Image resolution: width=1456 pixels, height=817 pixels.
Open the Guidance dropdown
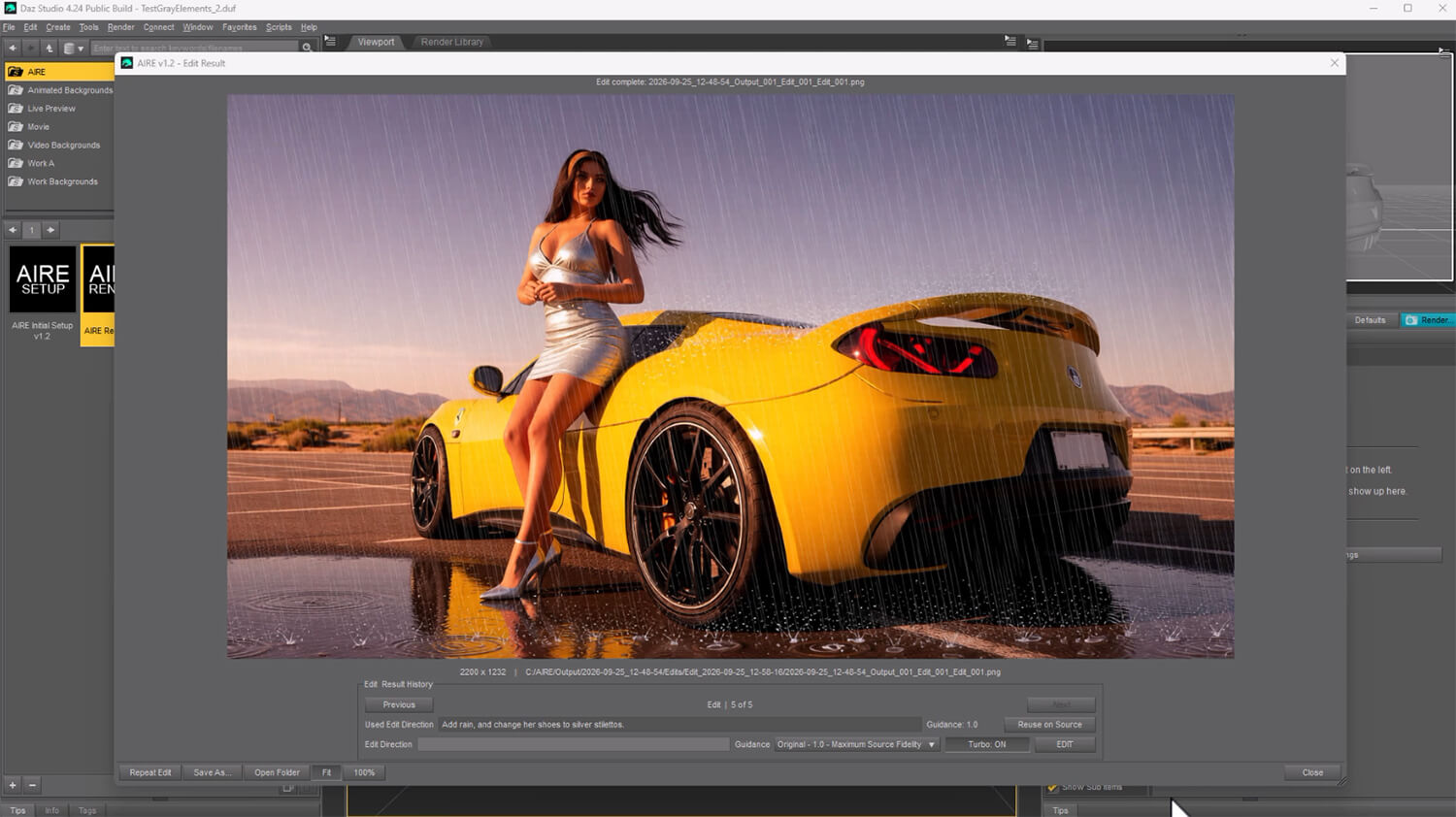click(x=857, y=744)
